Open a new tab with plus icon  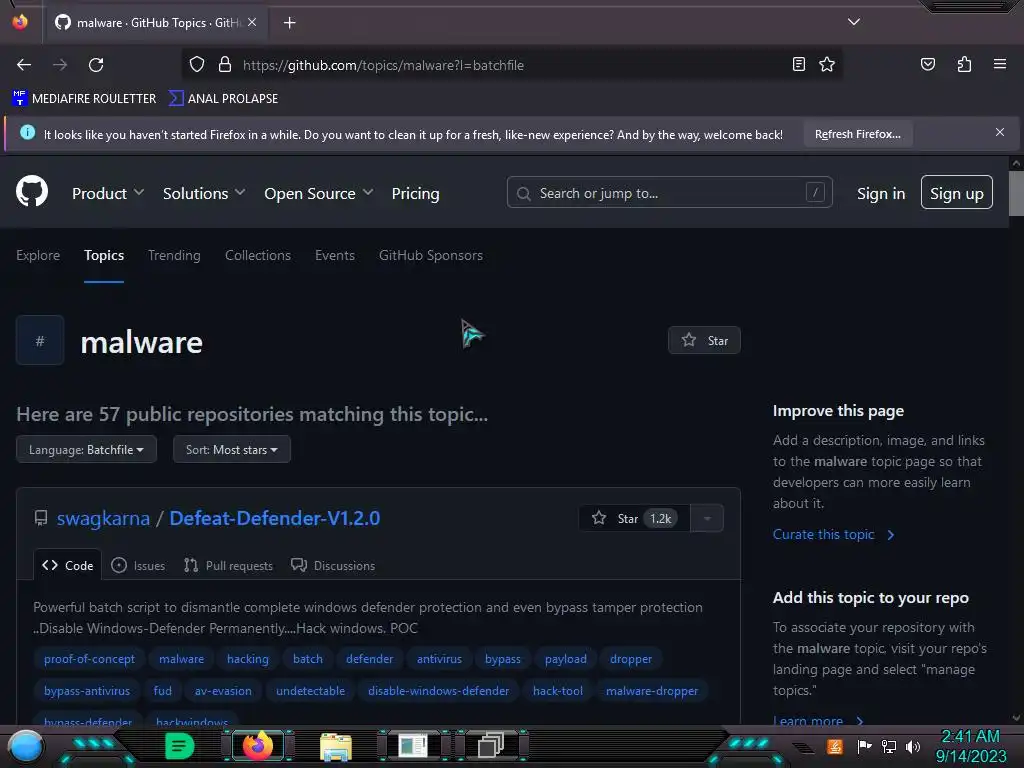pyautogui.click(x=289, y=23)
